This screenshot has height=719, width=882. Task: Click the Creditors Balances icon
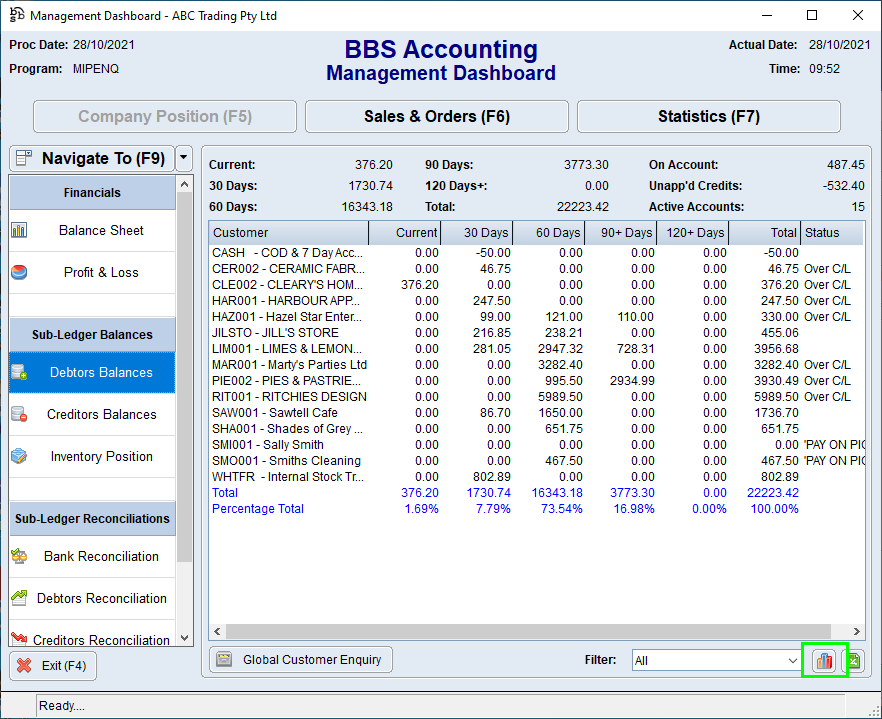(19, 414)
